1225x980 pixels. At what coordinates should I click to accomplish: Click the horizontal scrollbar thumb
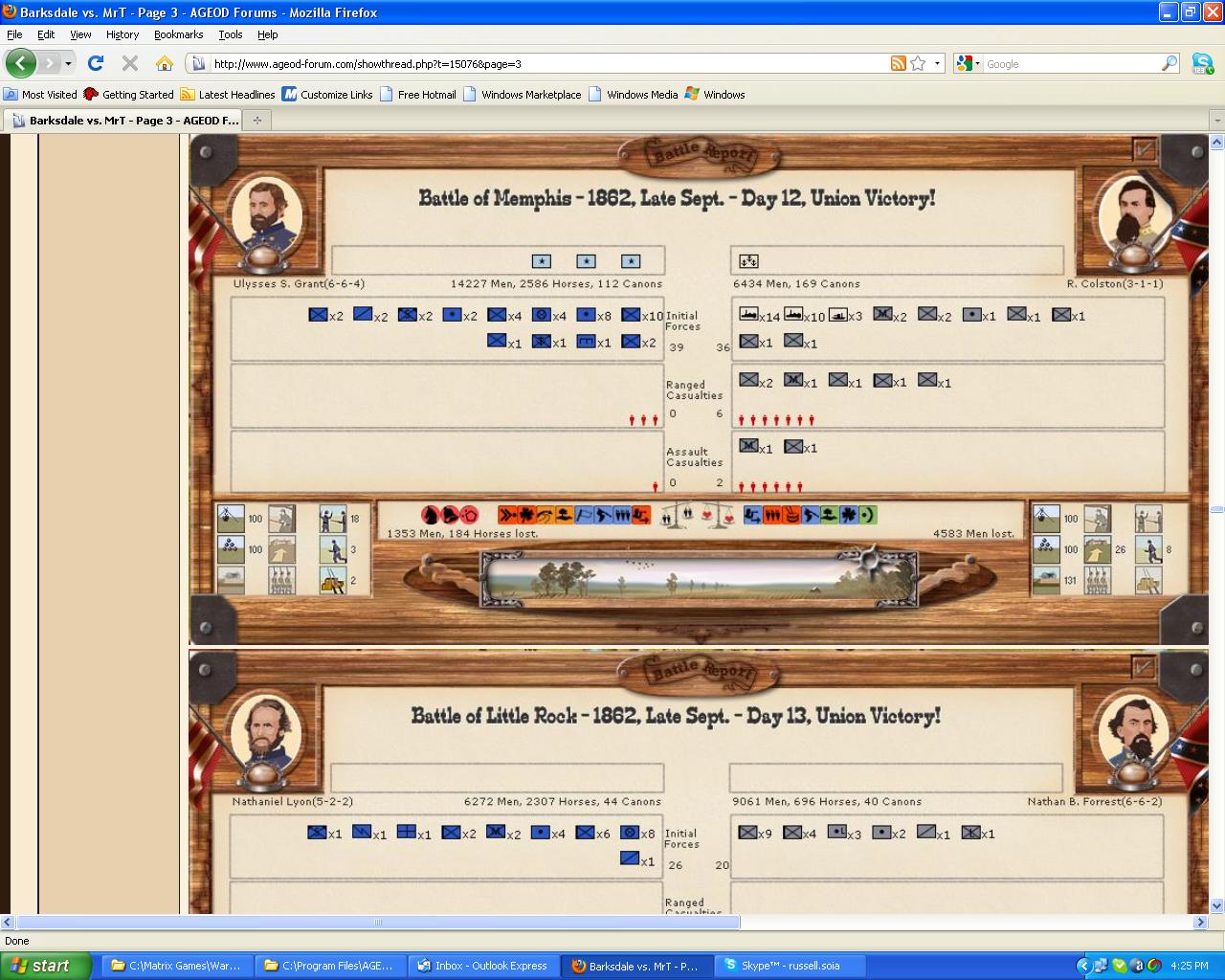pyautogui.click(x=378, y=923)
